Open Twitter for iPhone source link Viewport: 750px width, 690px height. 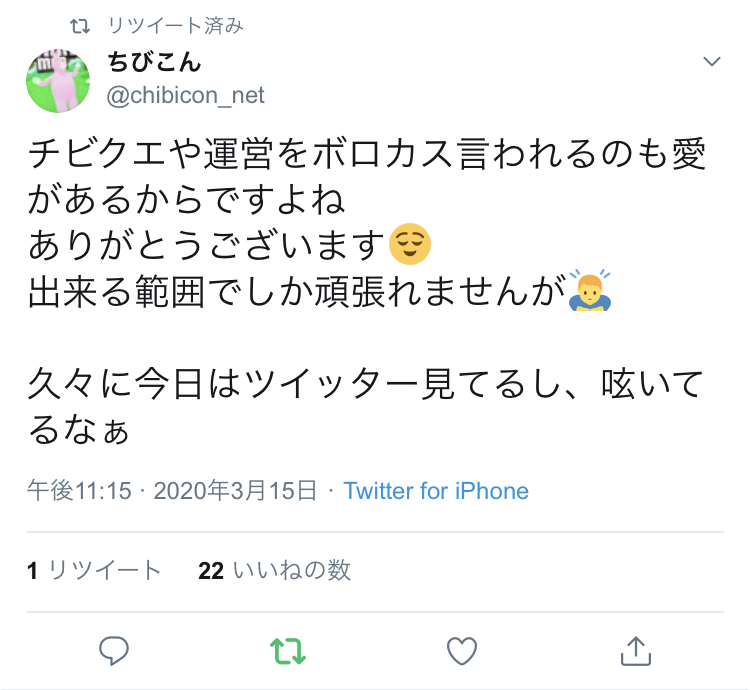pyautogui.click(x=436, y=491)
